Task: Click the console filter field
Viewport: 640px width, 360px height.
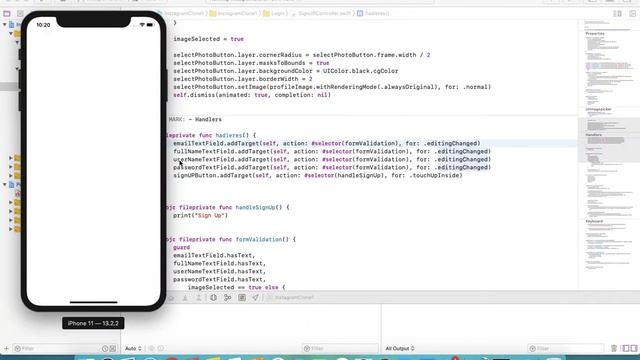Action: [x=566, y=349]
